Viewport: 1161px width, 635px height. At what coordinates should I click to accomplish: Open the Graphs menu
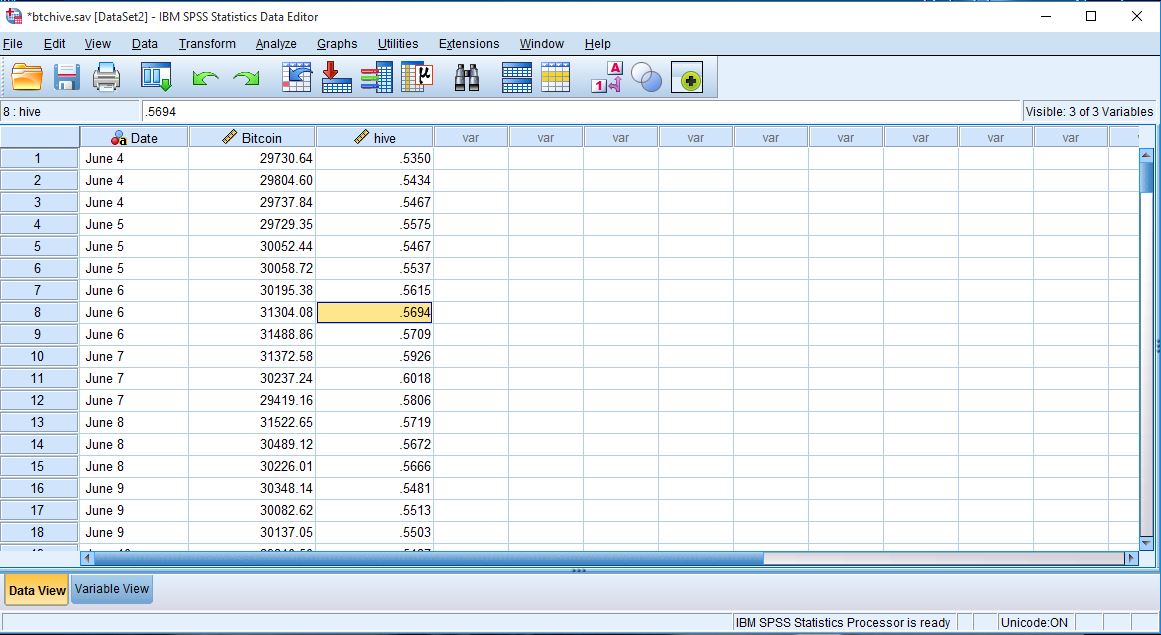click(337, 44)
